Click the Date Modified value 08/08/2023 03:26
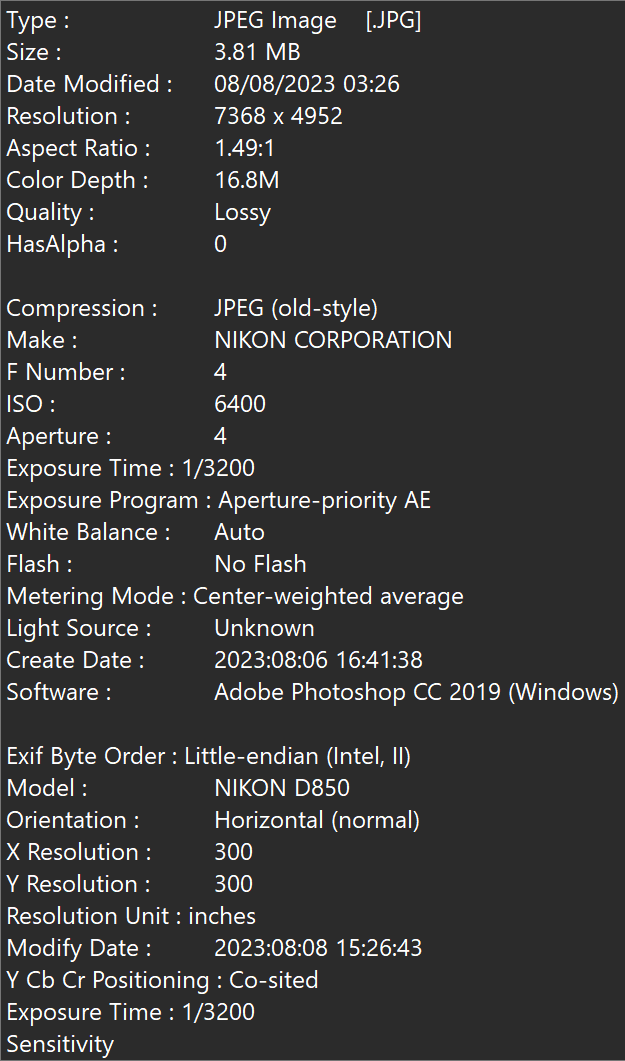This screenshot has width=625, height=1061. [307, 84]
